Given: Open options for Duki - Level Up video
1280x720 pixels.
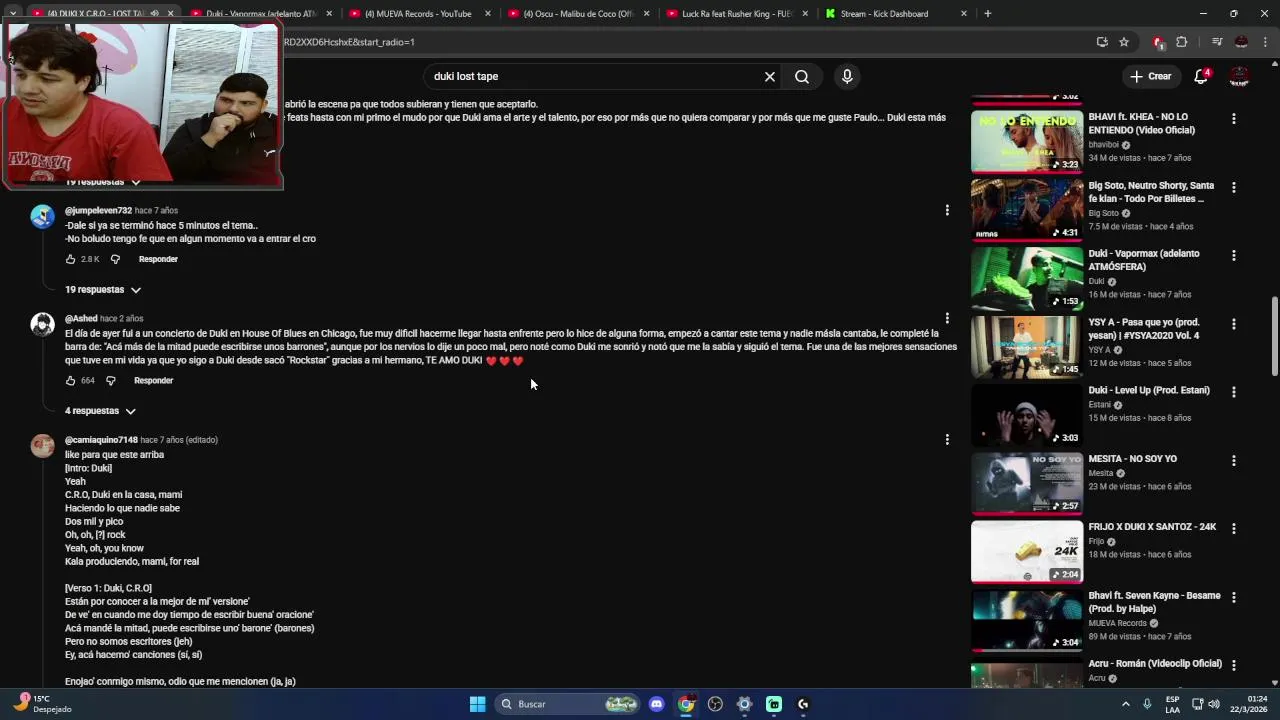Looking at the screenshot, I should 1233,392.
